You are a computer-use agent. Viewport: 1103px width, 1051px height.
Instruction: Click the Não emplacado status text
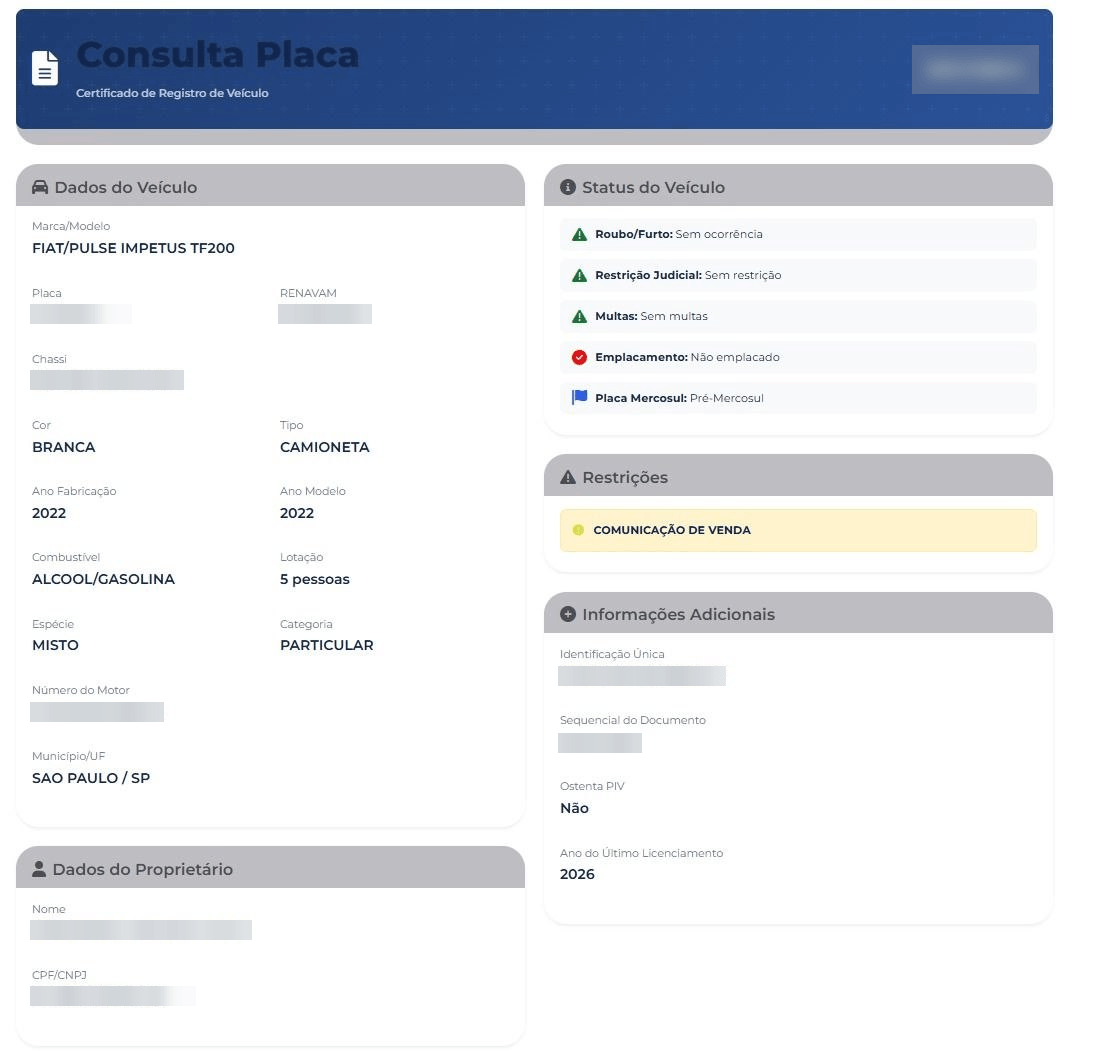coord(735,357)
